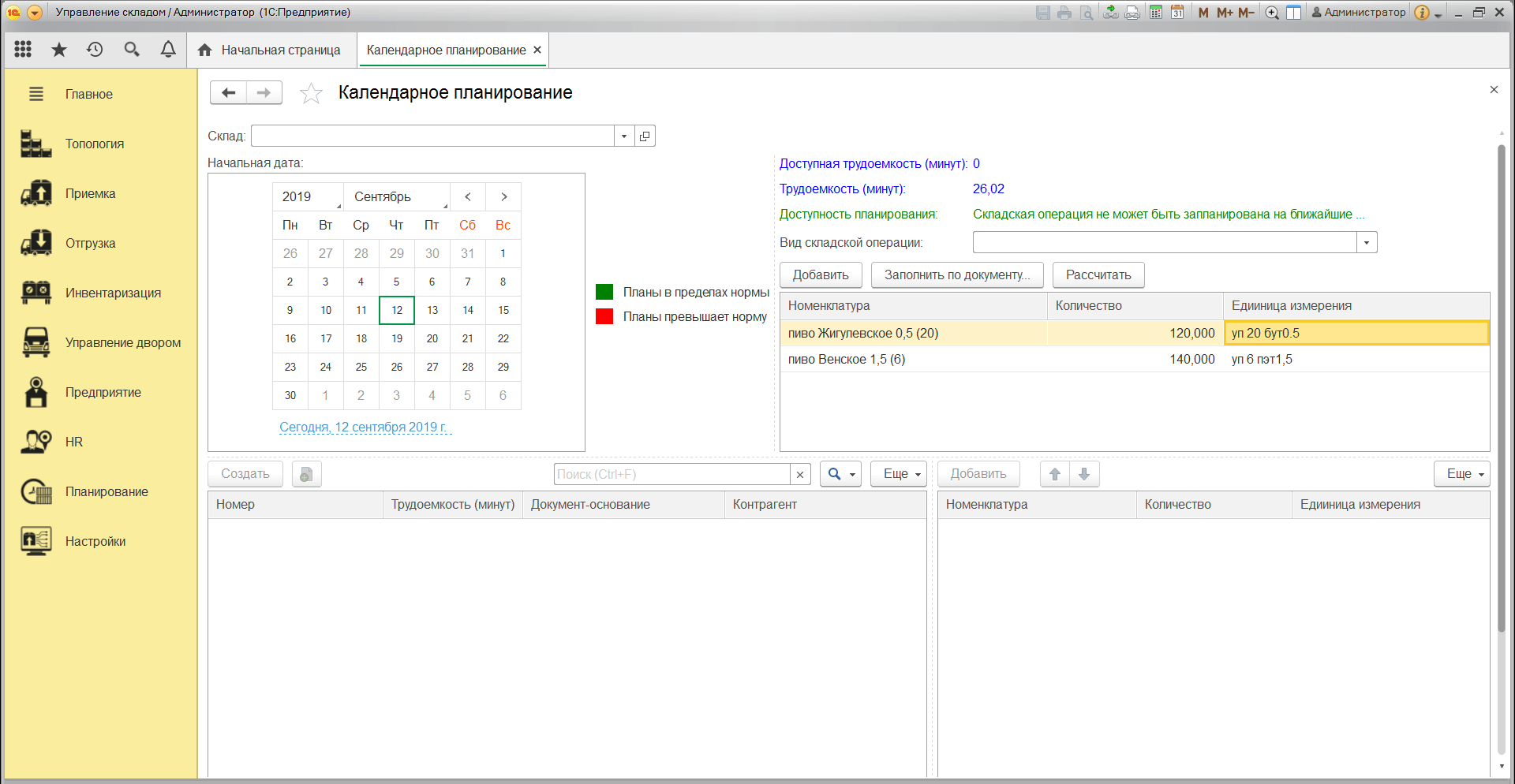
Task: Clear the search field with the X
Action: point(800,474)
